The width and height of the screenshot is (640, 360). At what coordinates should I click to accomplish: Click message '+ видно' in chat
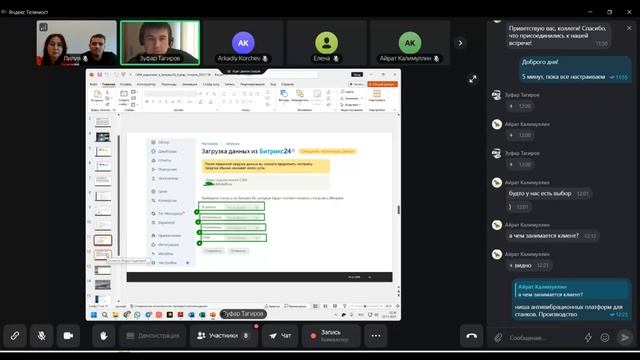[x=529, y=265]
